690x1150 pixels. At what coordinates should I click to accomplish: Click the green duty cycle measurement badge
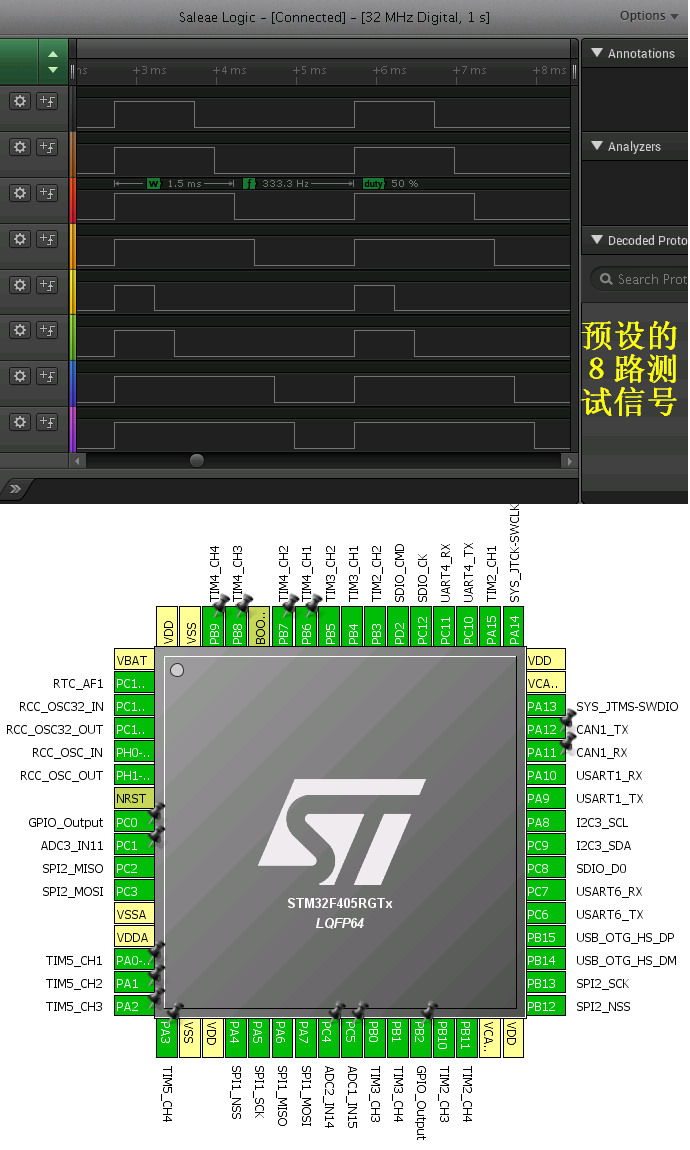tap(373, 183)
